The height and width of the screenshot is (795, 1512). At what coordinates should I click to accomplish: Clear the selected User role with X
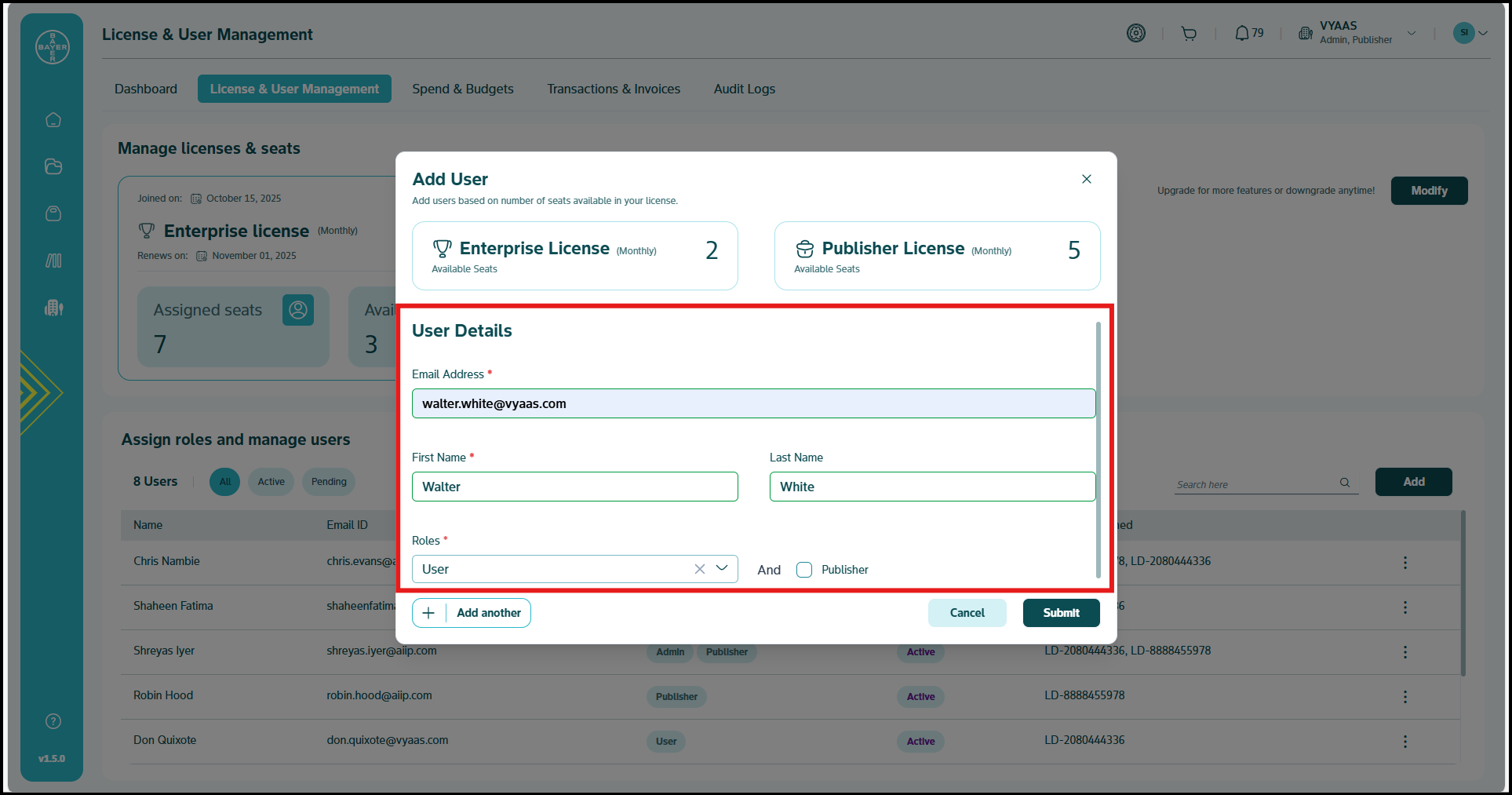tap(699, 569)
